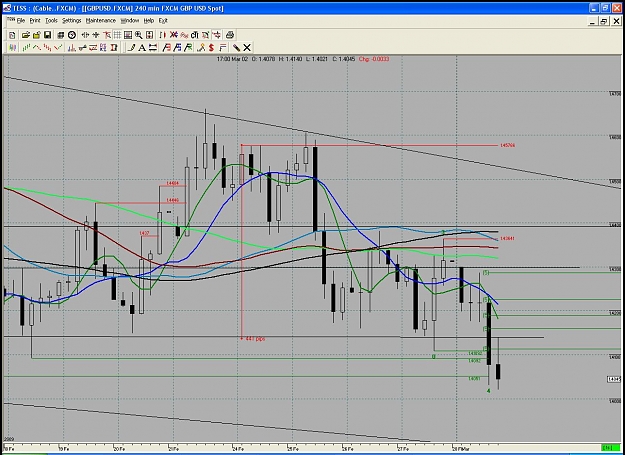Click the green flag marker icon
Viewport: 625px width, 455px height.
pyautogui.click(x=189, y=48)
